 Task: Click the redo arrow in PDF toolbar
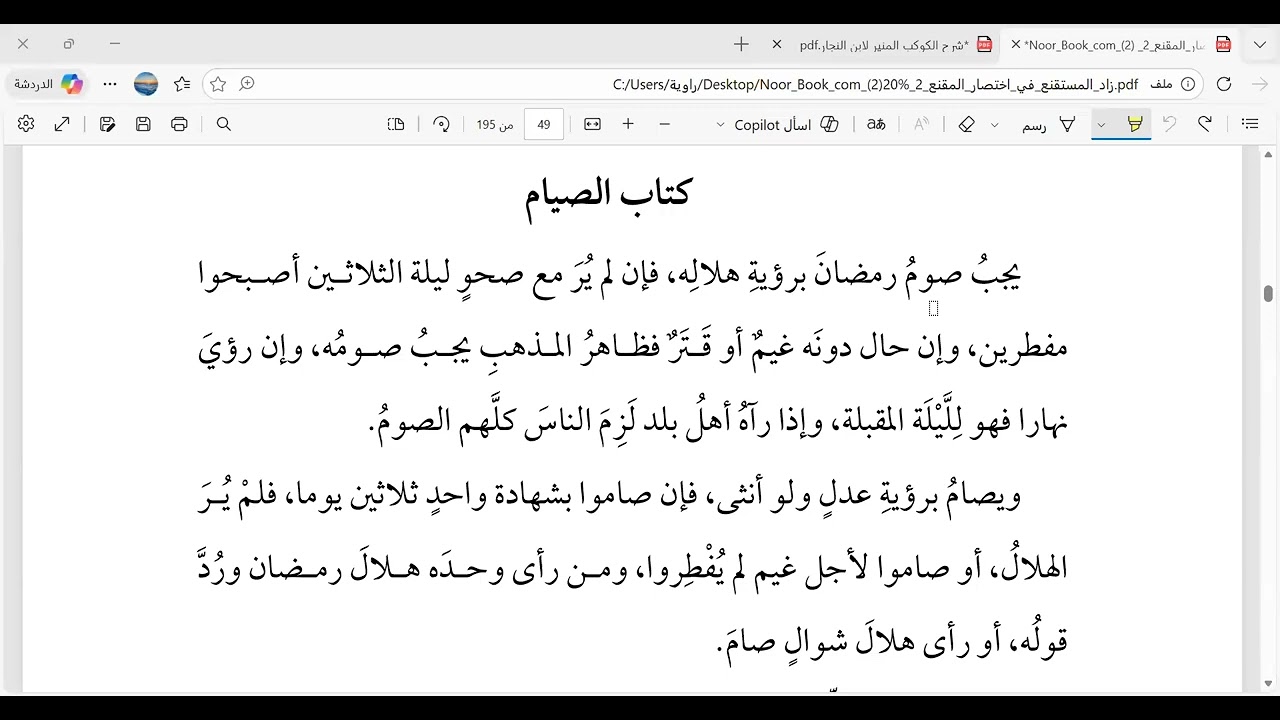[1205, 124]
